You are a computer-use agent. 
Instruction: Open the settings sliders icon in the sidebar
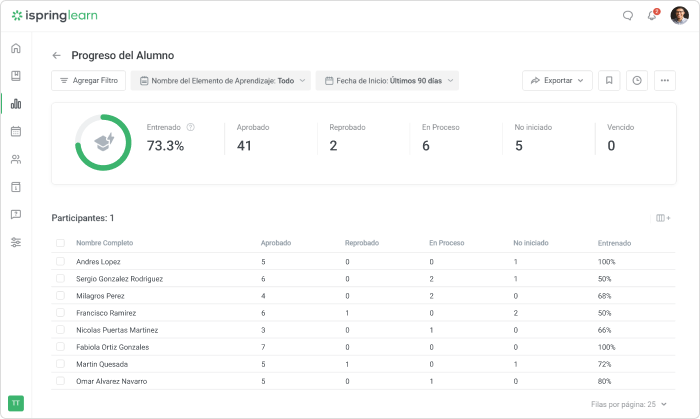pyautogui.click(x=16, y=242)
